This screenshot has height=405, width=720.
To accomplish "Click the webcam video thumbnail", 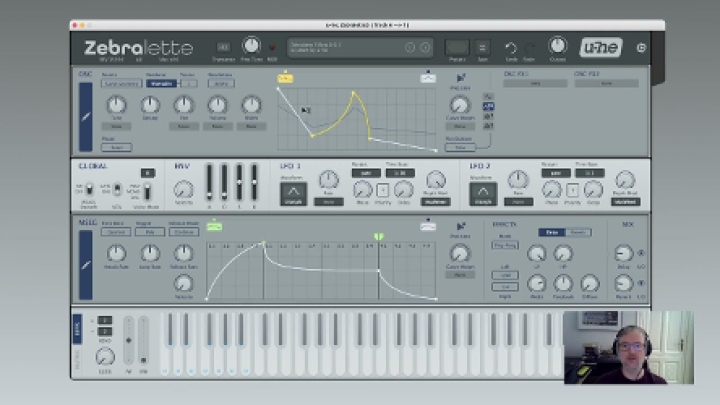I will point(629,348).
